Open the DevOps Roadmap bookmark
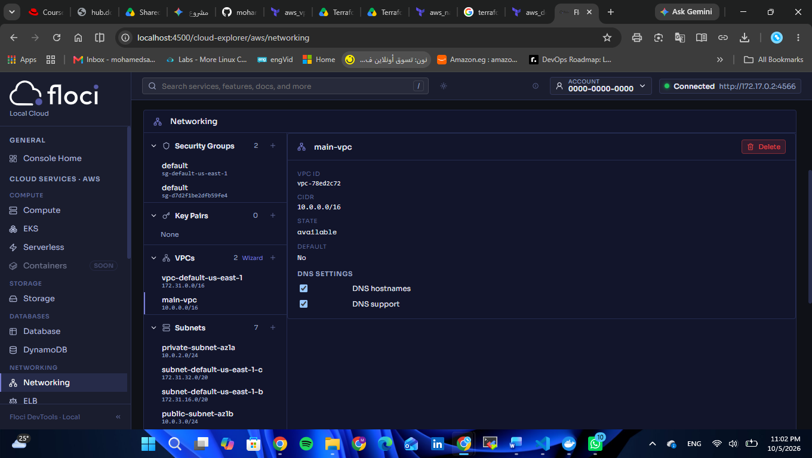 pos(570,60)
